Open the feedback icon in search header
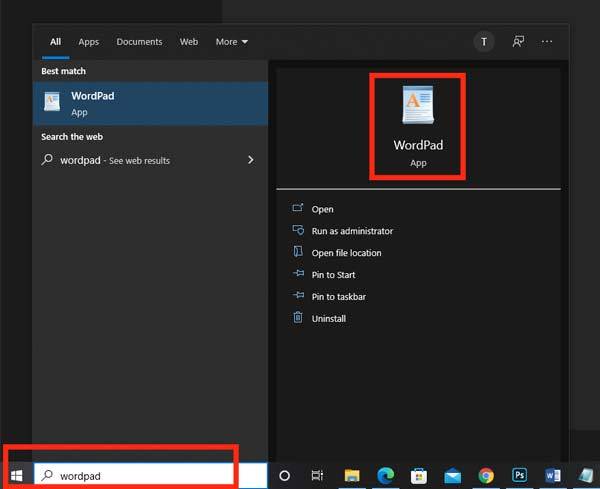 point(518,41)
